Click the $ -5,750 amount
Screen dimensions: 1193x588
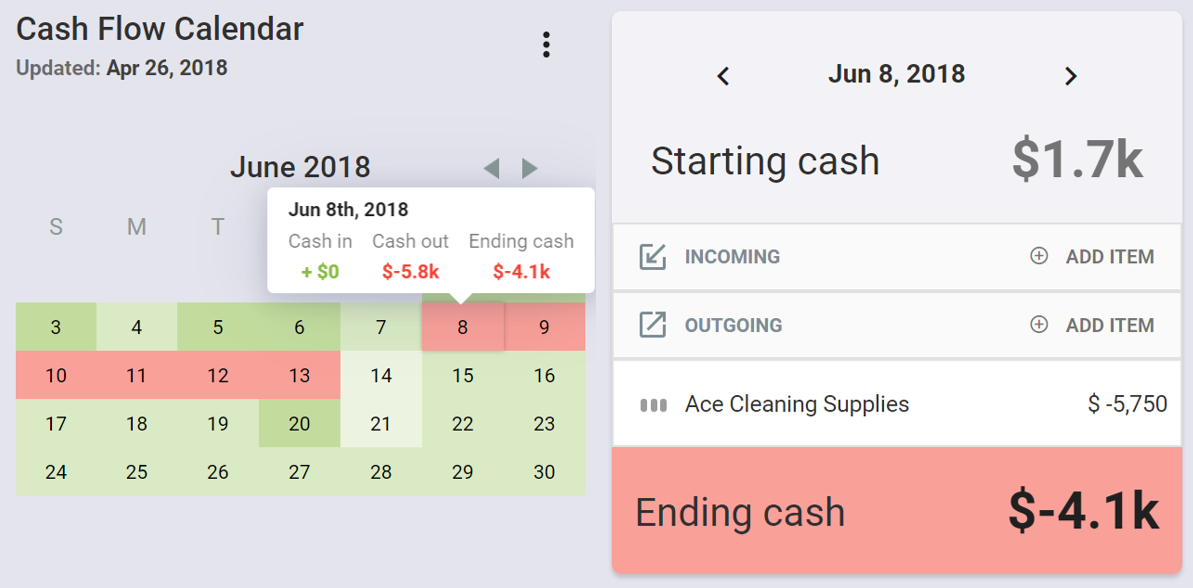(x=1128, y=404)
